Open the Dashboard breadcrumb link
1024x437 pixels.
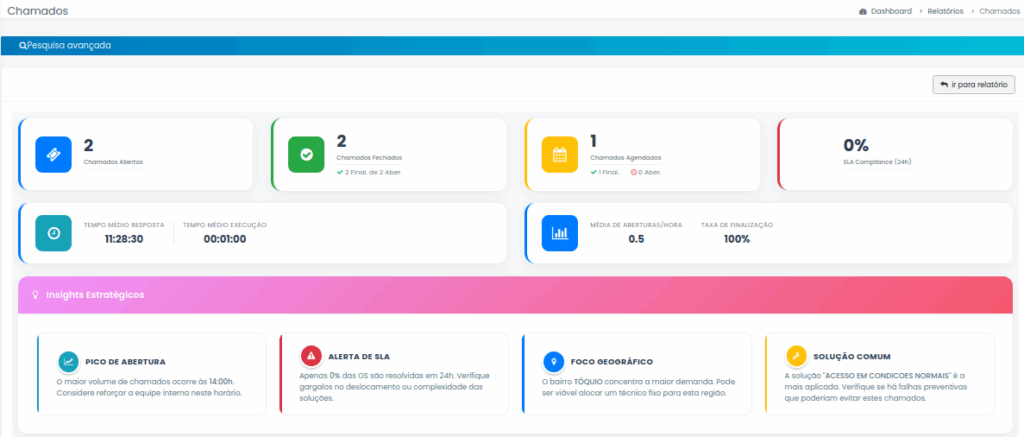(x=890, y=11)
